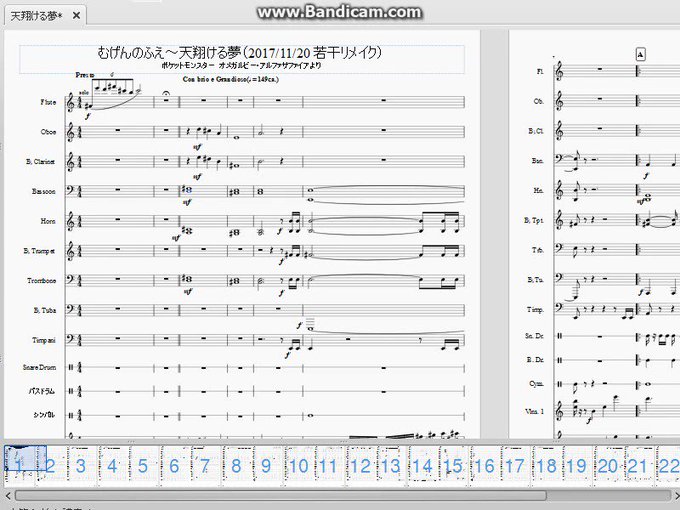Select the Bassoon instrument label

click(43, 191)
